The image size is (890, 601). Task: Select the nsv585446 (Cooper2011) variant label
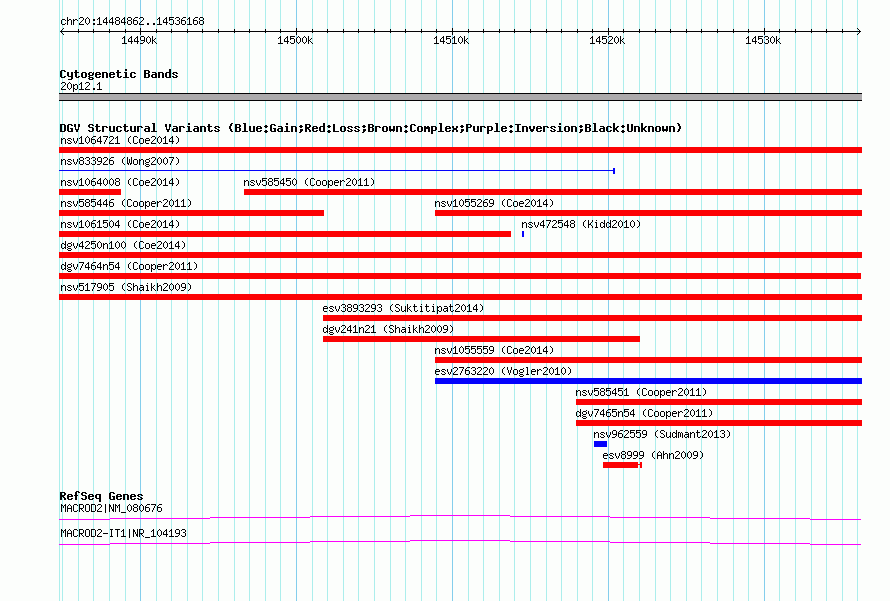tap(126, 203)
